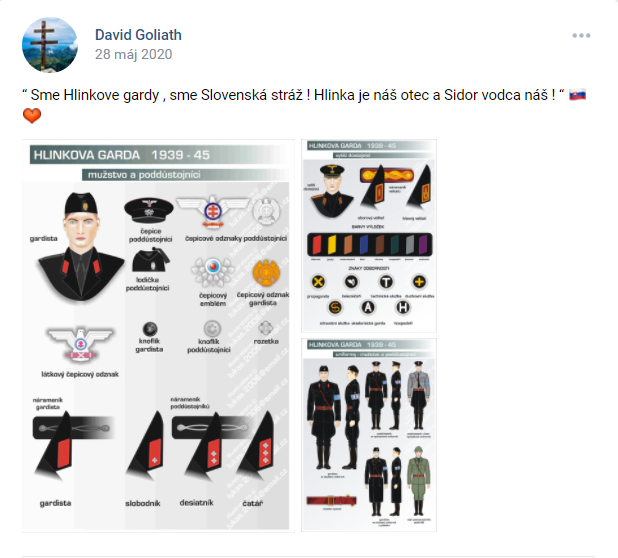The width and height of the screenshot is (618, 558).
Task: Open the large mužstvo a poddůstojníci image
Action: [x=158, y=335]
